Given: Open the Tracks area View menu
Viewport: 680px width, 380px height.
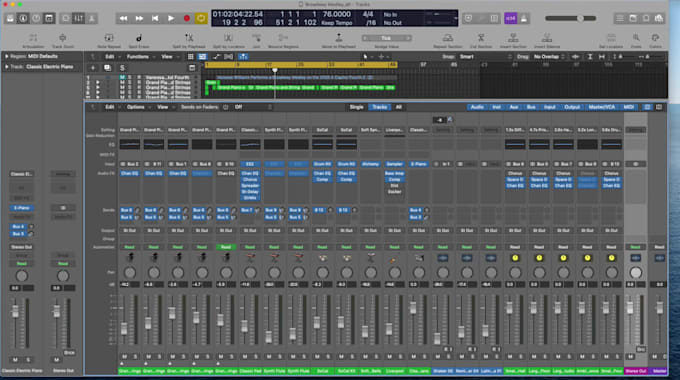Looking at the screenshot, I should tap(169, 57).
